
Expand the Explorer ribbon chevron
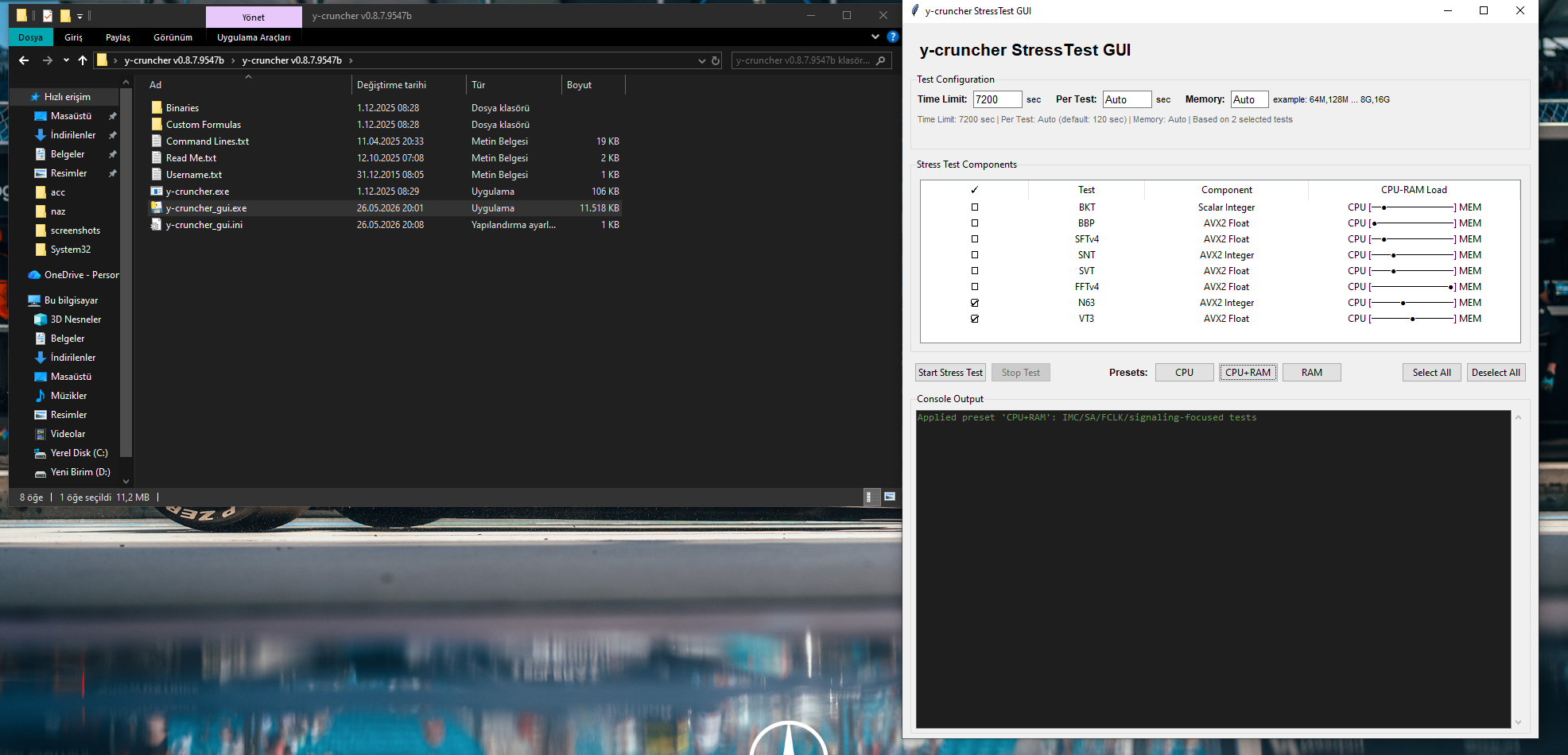tap(875, 37)
